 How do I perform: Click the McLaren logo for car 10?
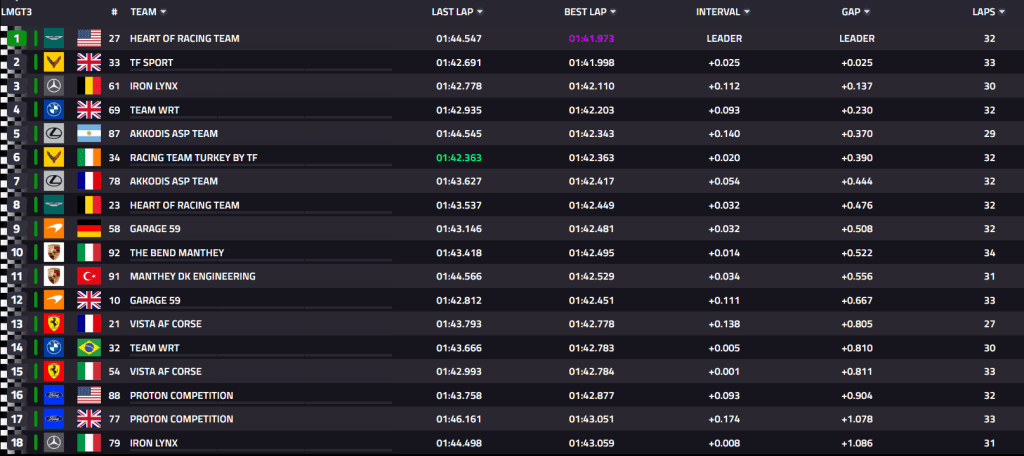tap(54, 300)
